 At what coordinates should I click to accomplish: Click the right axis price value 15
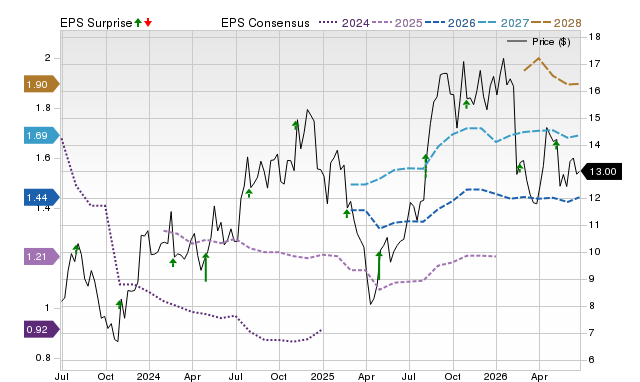click(x=595, y=118)
